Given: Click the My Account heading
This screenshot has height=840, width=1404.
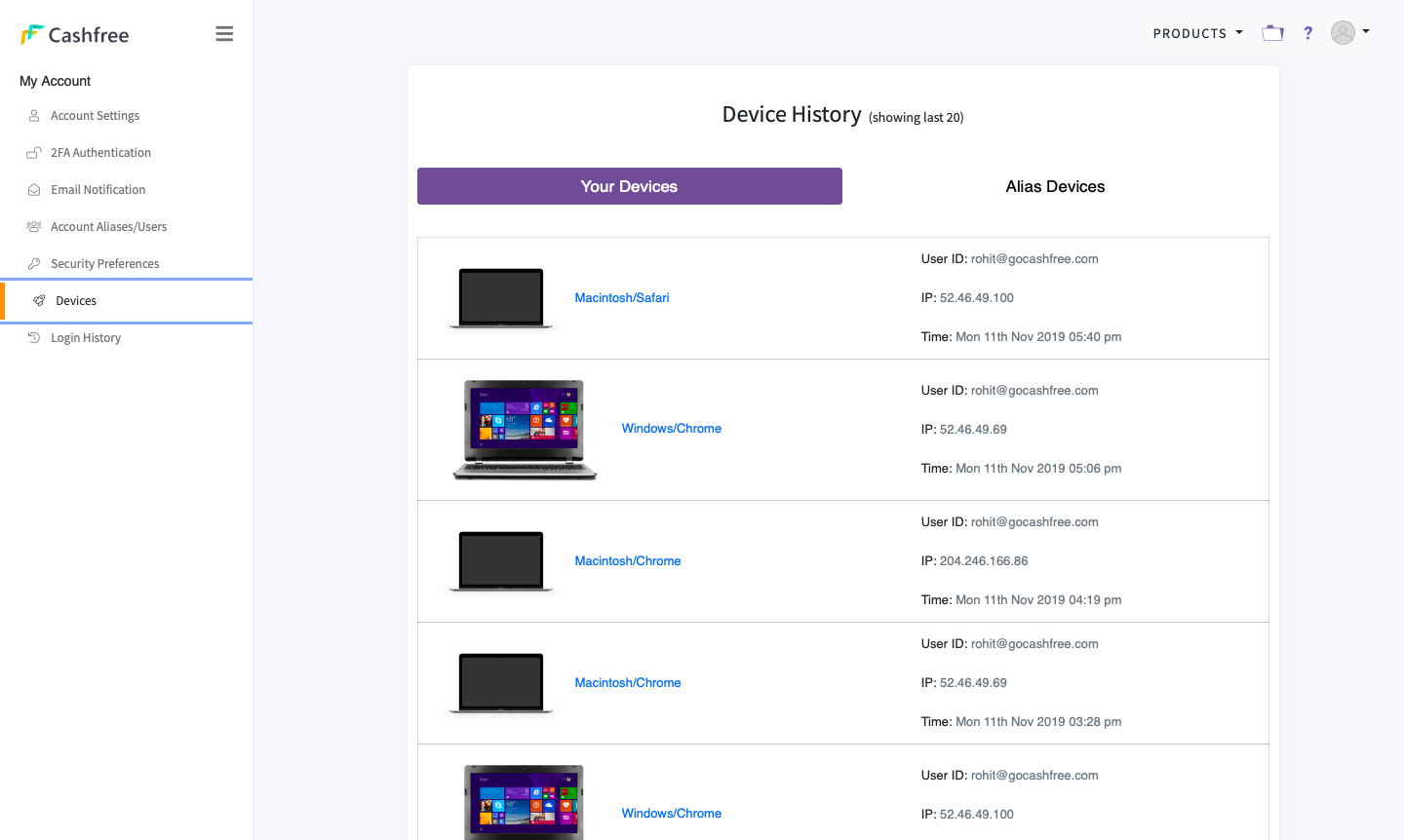Looking at the screenshot, I should (x=56, y=81).
